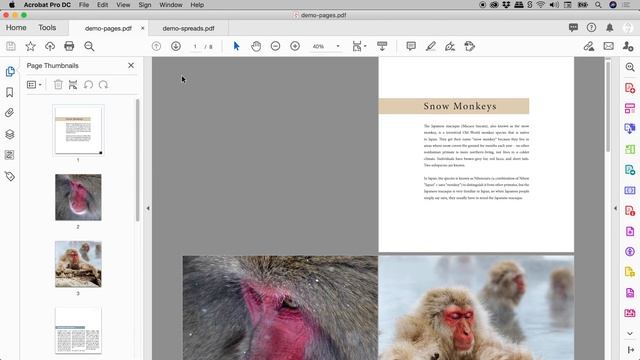The image size is (640, 360).
Task: Show more tools chevron in right rail
Action: (630, 333)
